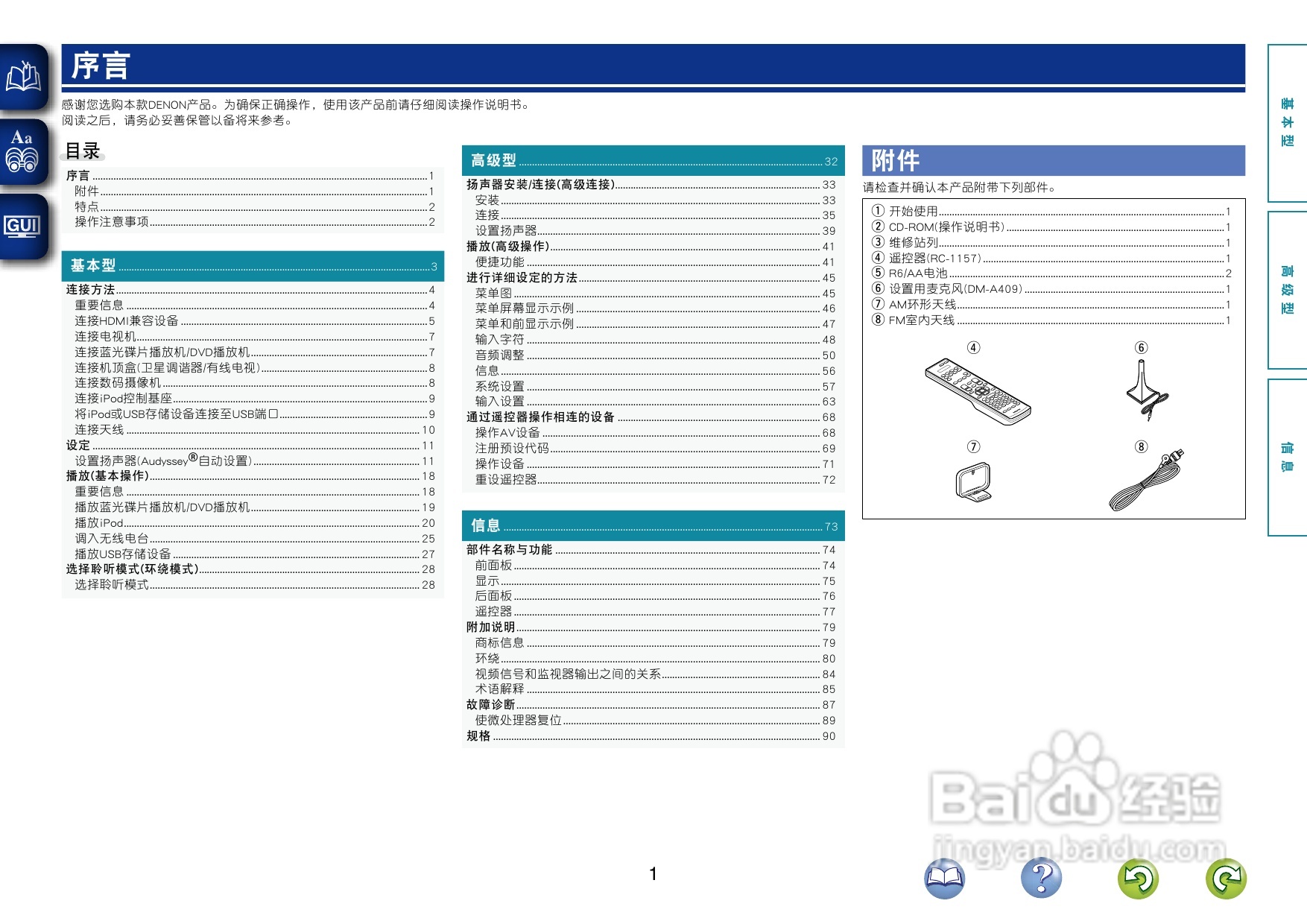Open 连接iPod控制基座 entry
The image size is (1307, 924).
(x=254, y=399)
